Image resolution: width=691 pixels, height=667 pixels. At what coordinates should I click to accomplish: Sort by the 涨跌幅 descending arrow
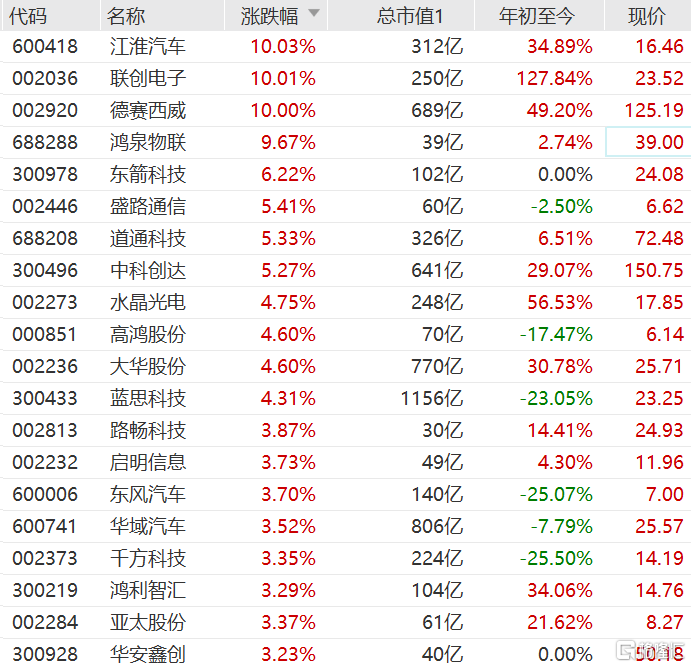(314, 13)
